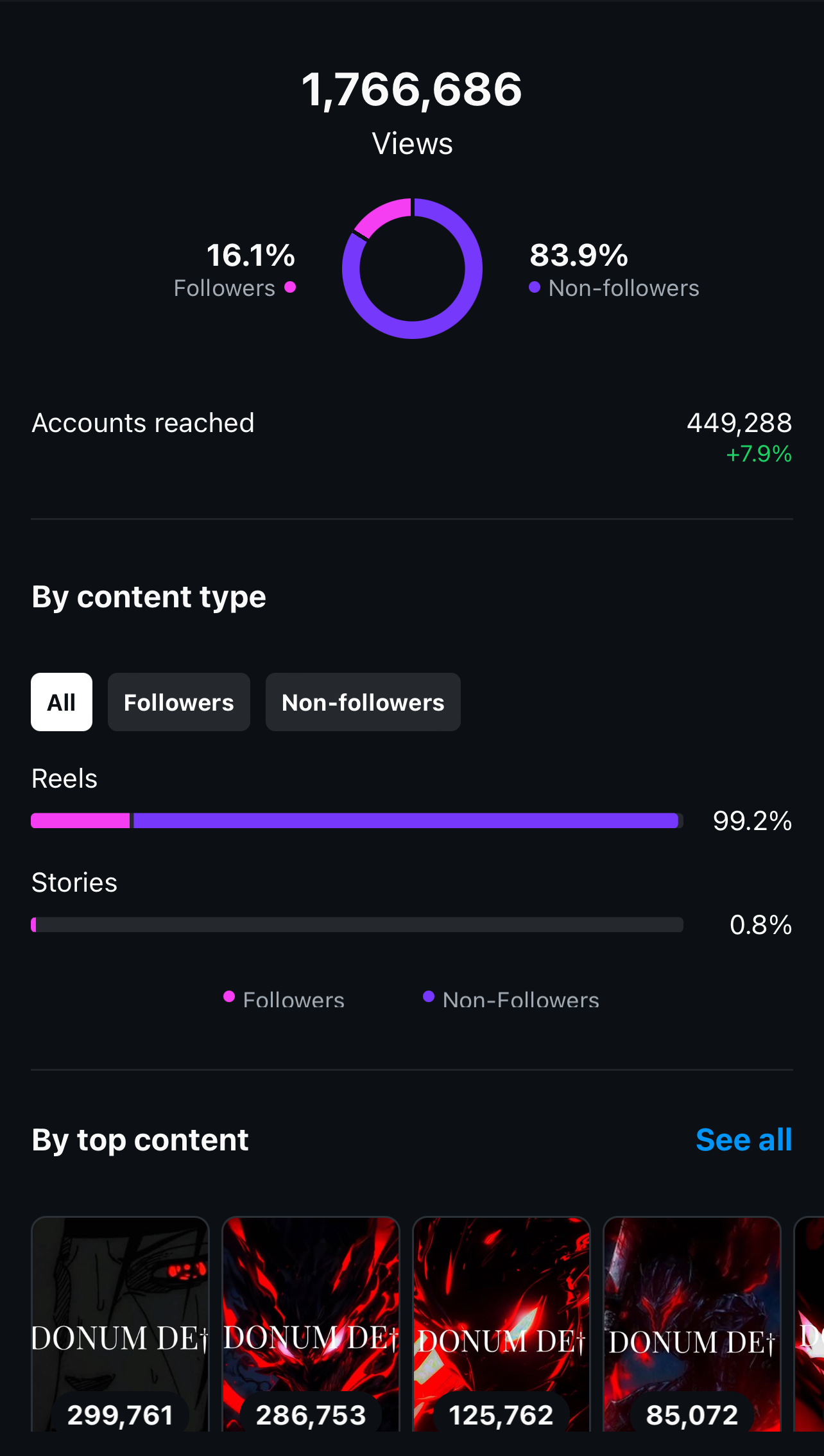Open the reel with 286,753 views
Screen dimensions: 824x1456
[x=311, y=1322]
